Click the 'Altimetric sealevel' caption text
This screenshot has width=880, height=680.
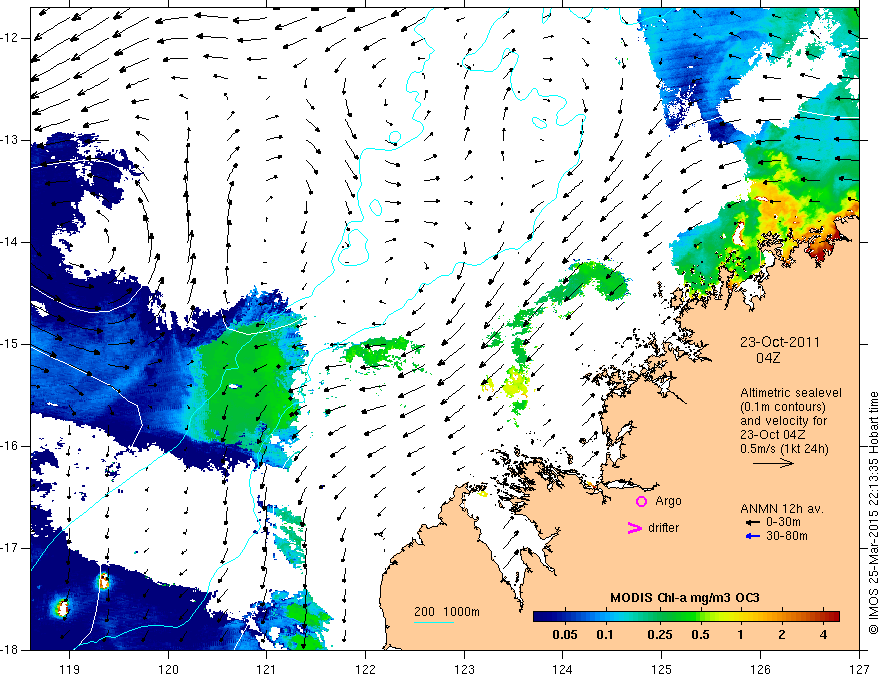tap(791, 393)
